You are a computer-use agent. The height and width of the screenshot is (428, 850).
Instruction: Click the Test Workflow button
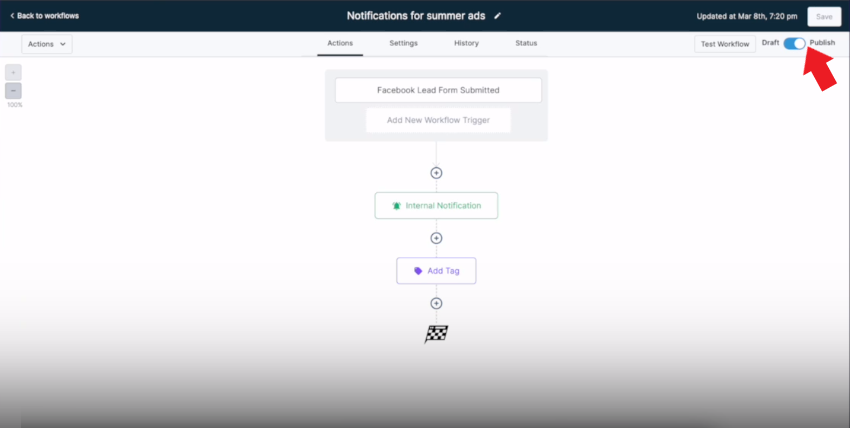[x=725, y=44]
